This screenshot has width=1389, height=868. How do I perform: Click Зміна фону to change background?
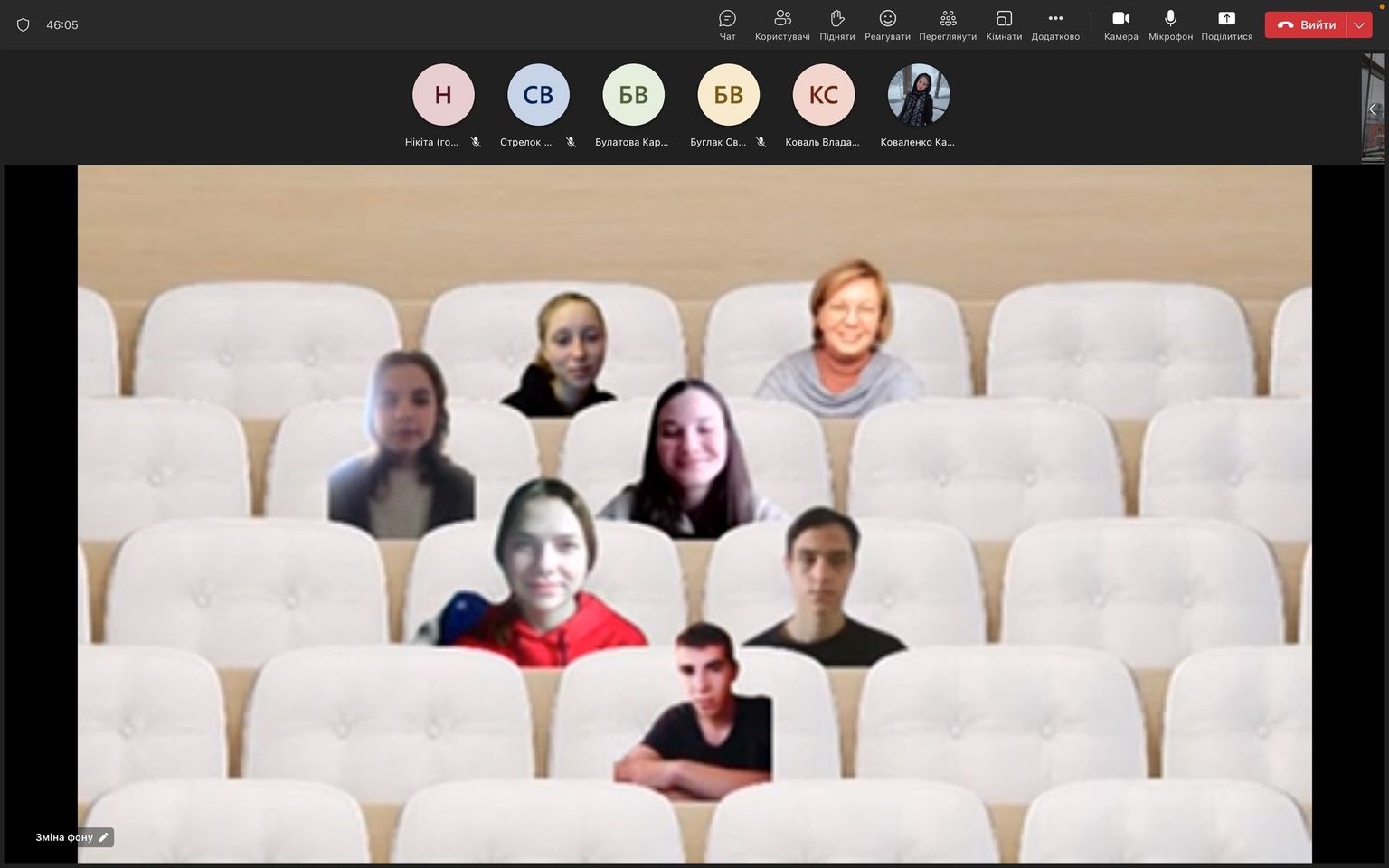(72, 837)
